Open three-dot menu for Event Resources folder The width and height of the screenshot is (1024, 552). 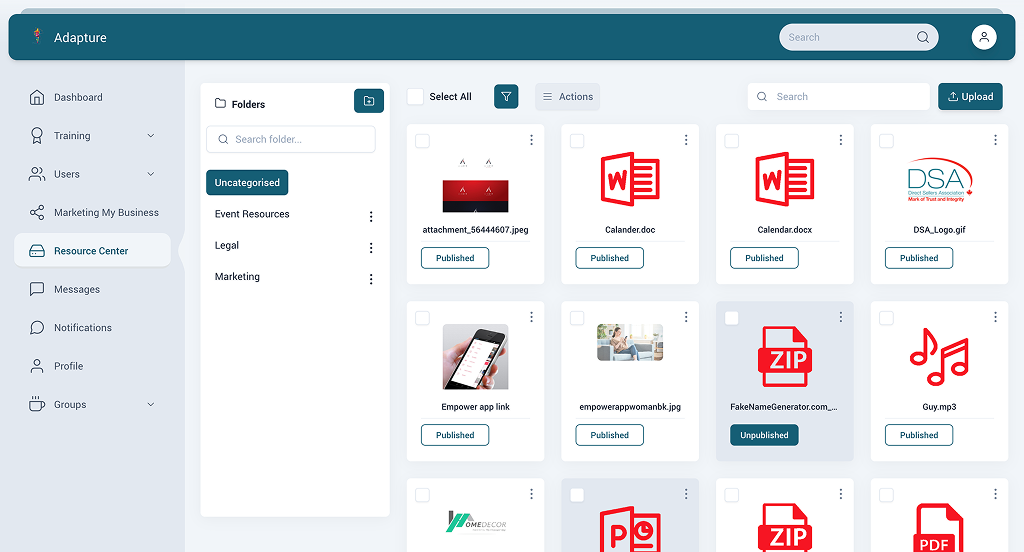pos(371,216)
